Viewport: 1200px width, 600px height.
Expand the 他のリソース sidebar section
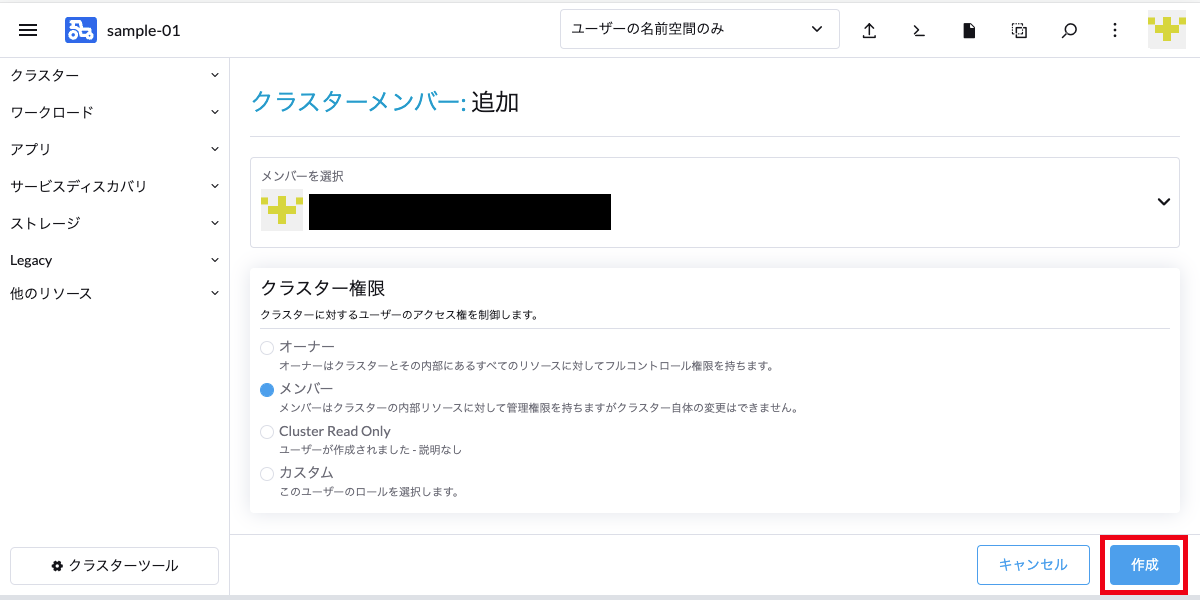tap(115, 293)
